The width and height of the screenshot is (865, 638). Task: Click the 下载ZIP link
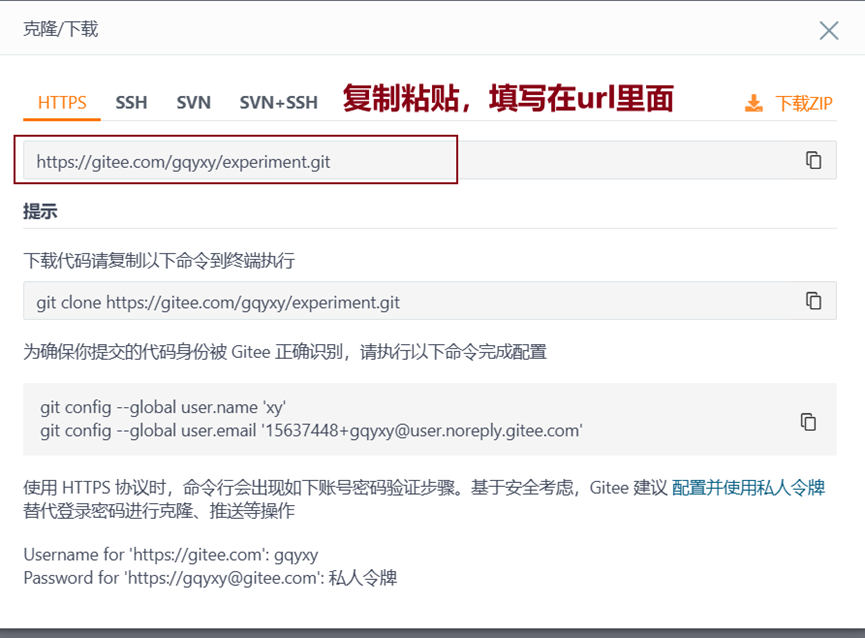tap(804, 103)
